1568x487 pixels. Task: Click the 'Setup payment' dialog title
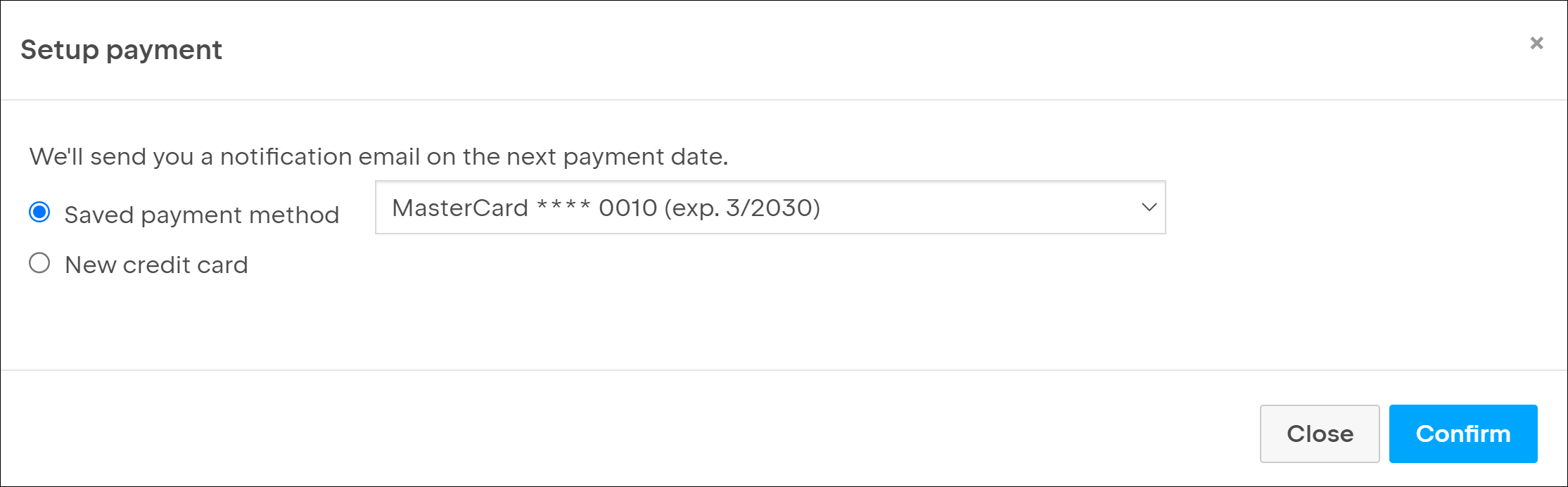[x=121, y=50]
